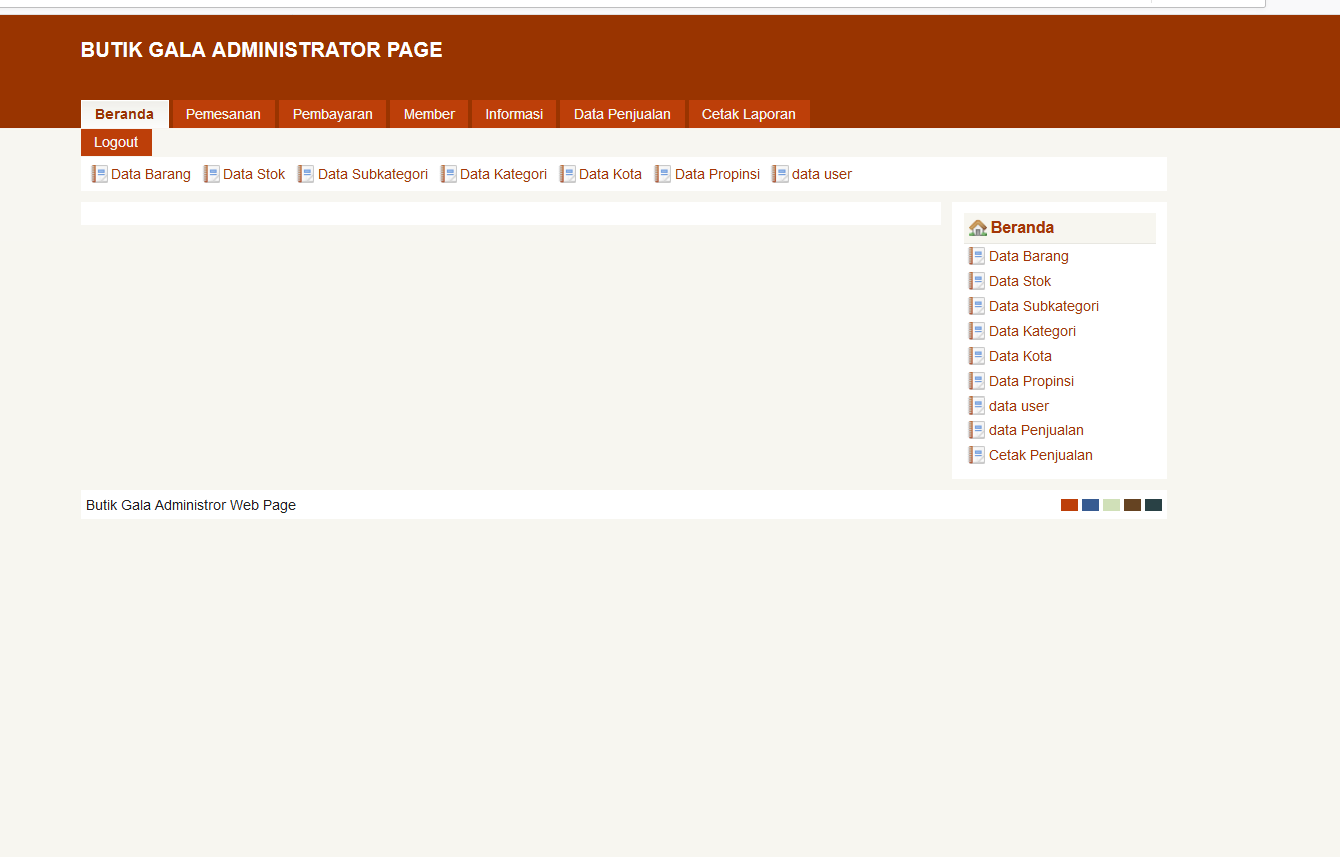Click the document icon next to Data Kategori in sidebar
This screenshot has width=1340, height=857.
tap(977, 330)
